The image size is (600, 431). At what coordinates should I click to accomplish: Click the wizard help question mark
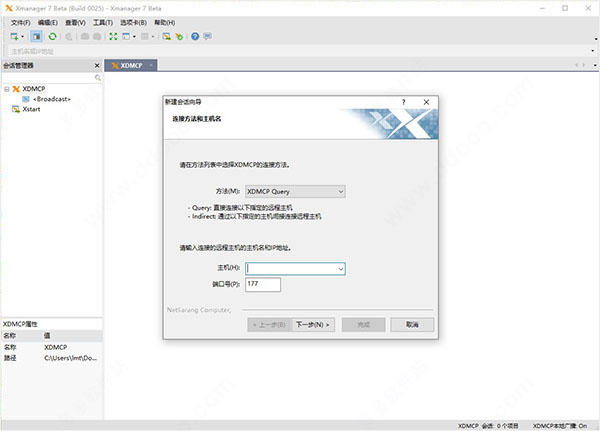(403, 102)
